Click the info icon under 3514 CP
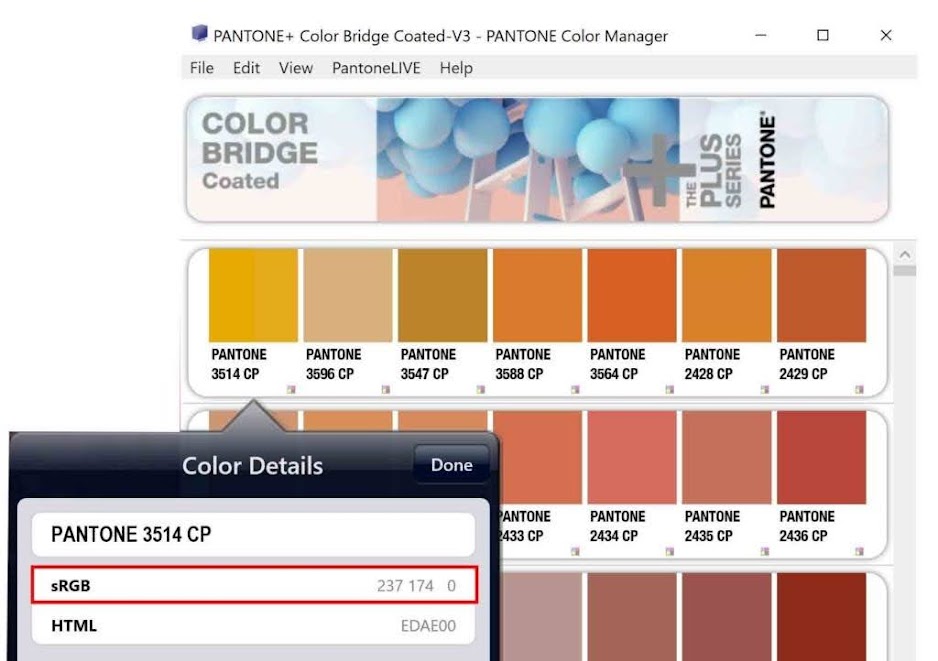Image resolution: width=938 pixels, height=661 pixels. coord(291,389)
